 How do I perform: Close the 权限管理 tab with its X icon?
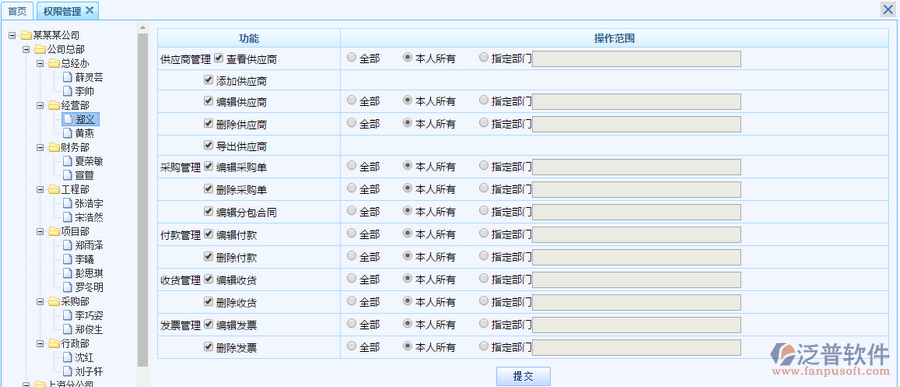click(x=89, y=10)
